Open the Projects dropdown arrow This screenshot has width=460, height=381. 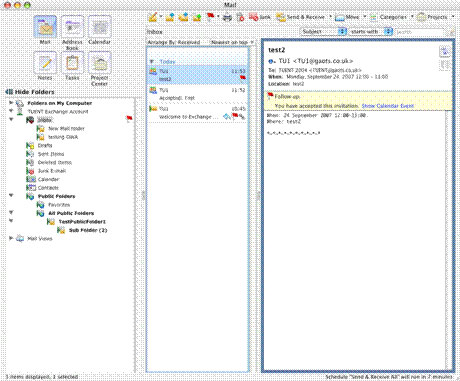pyautogui.click(x=453, y=16)
